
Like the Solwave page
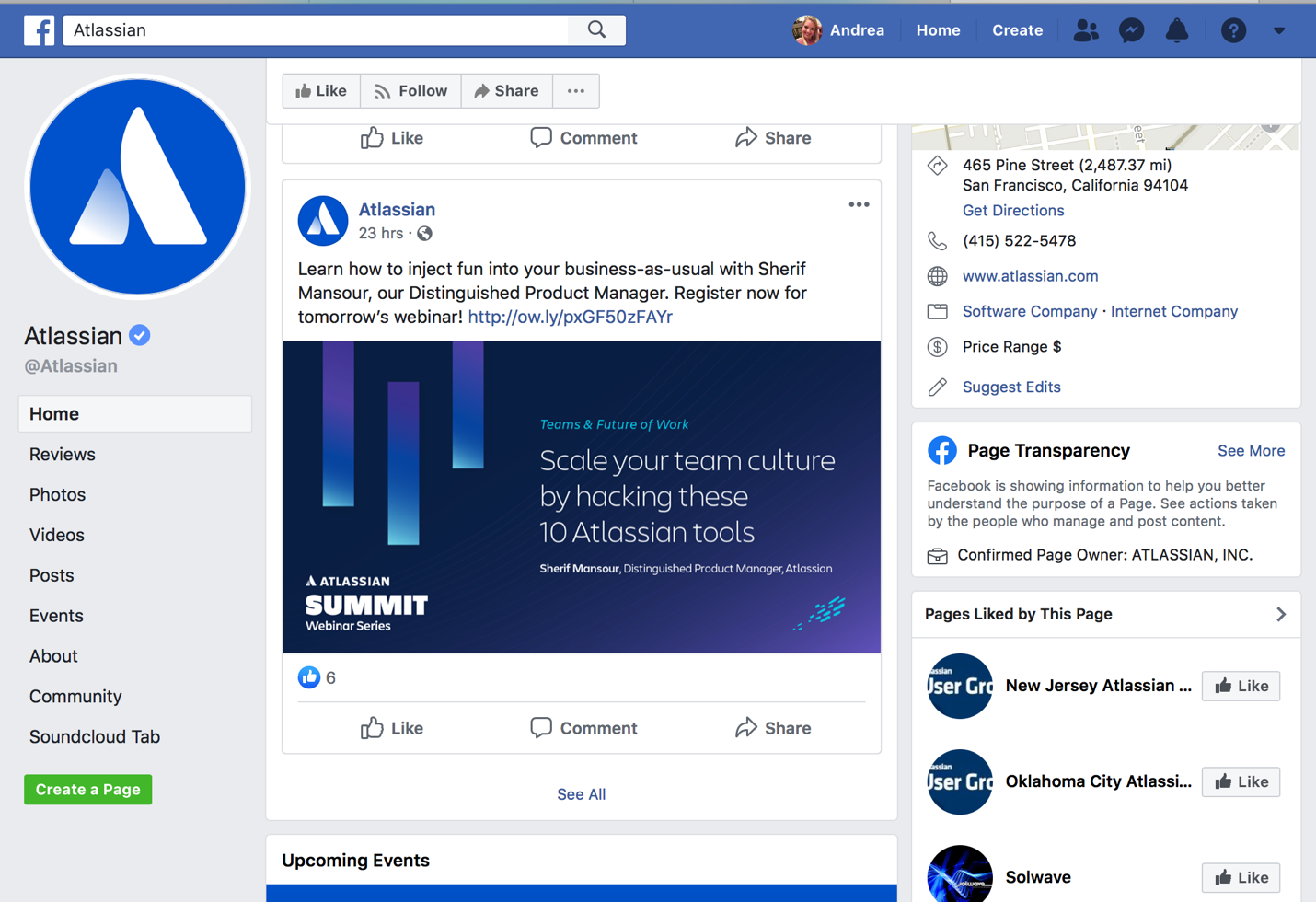point(1241,877)
